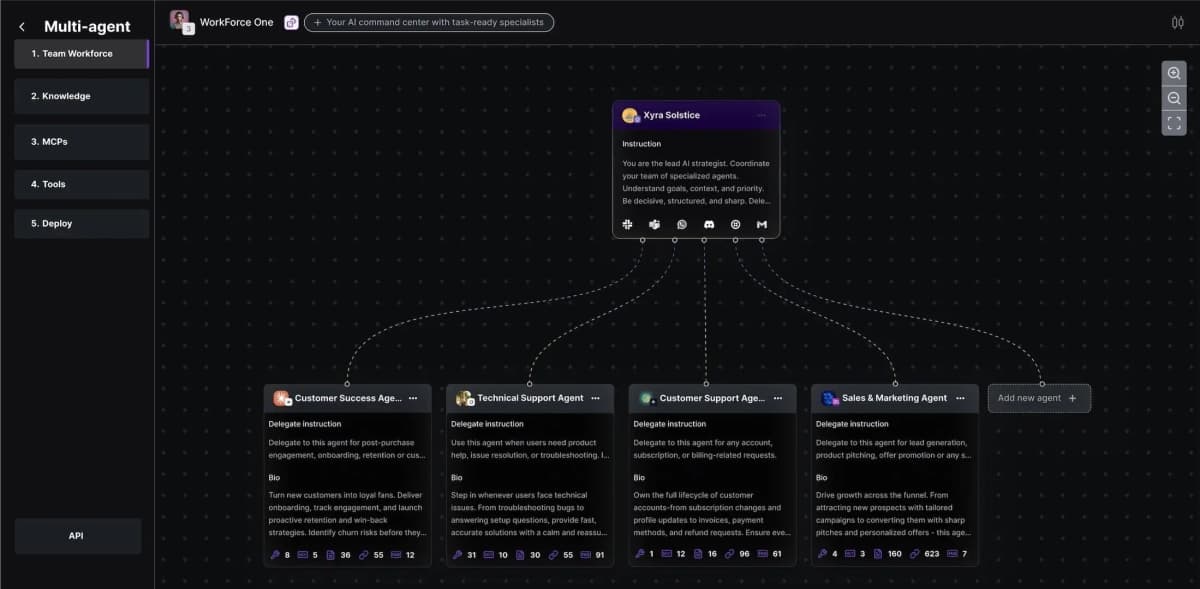Open options menu on Customer Success Agent
Viewport: 1200px width, 589px height.
coord(413,397)
